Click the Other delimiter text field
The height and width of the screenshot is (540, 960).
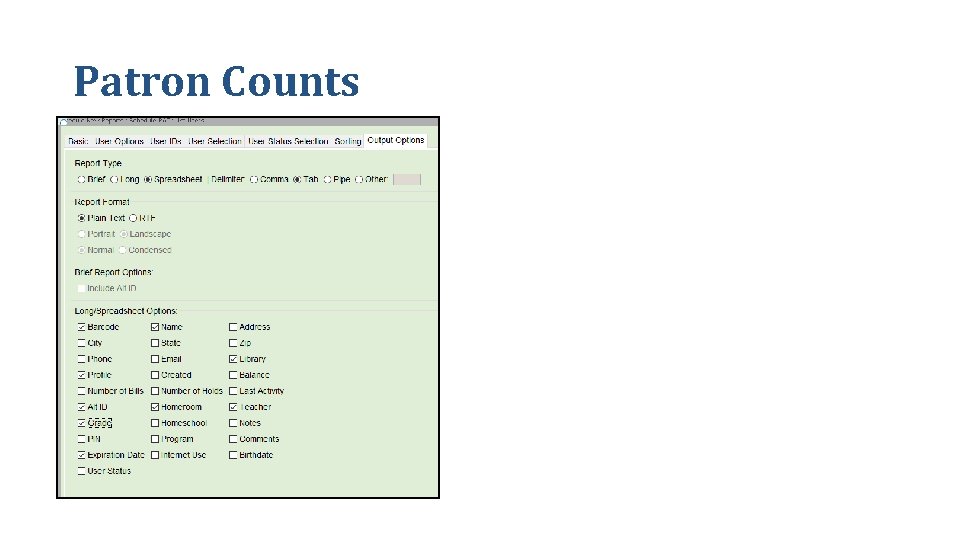[407, 179]
